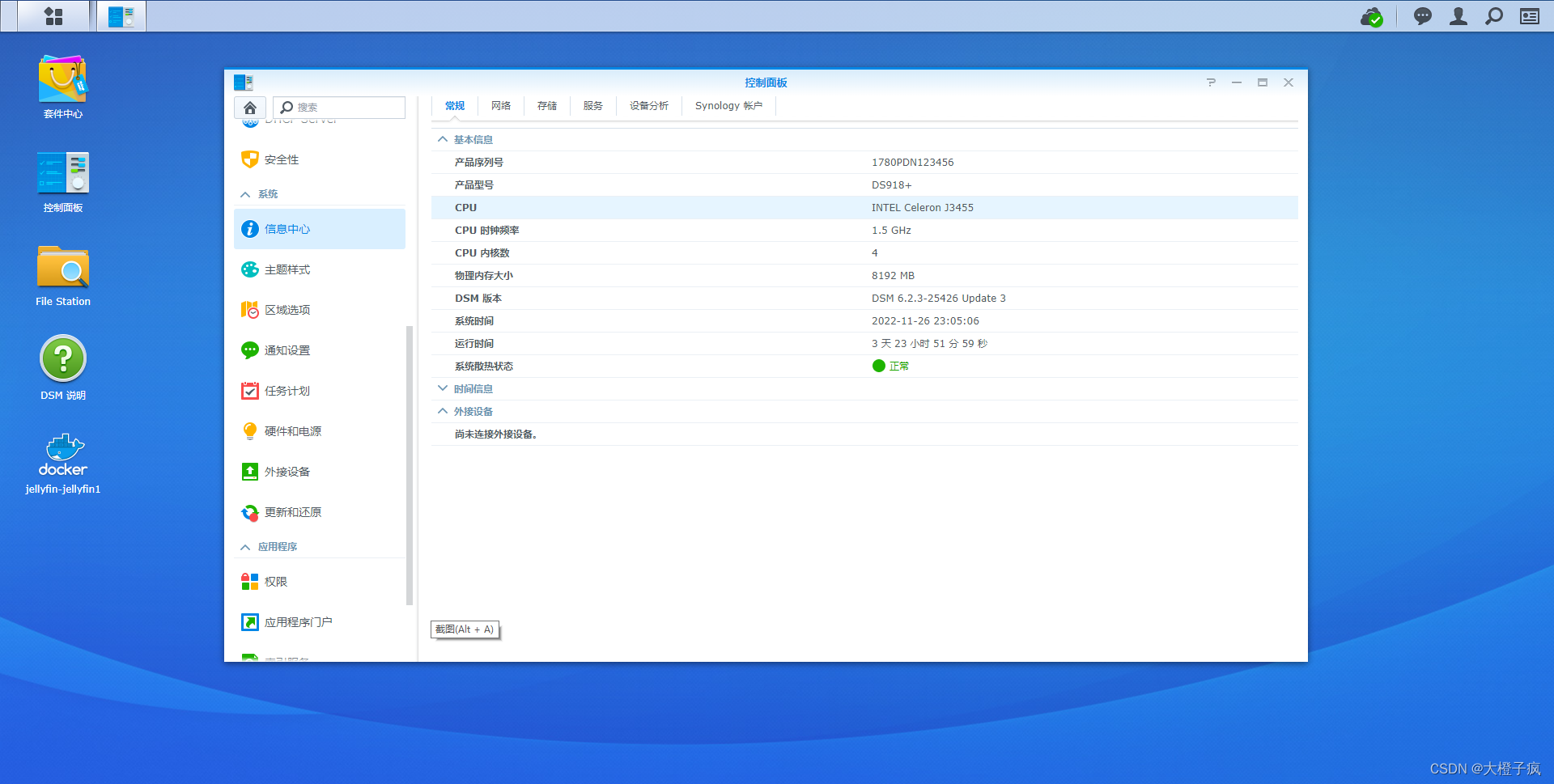
Task: Switch to the 服务 tab
Action: point(593,106)
